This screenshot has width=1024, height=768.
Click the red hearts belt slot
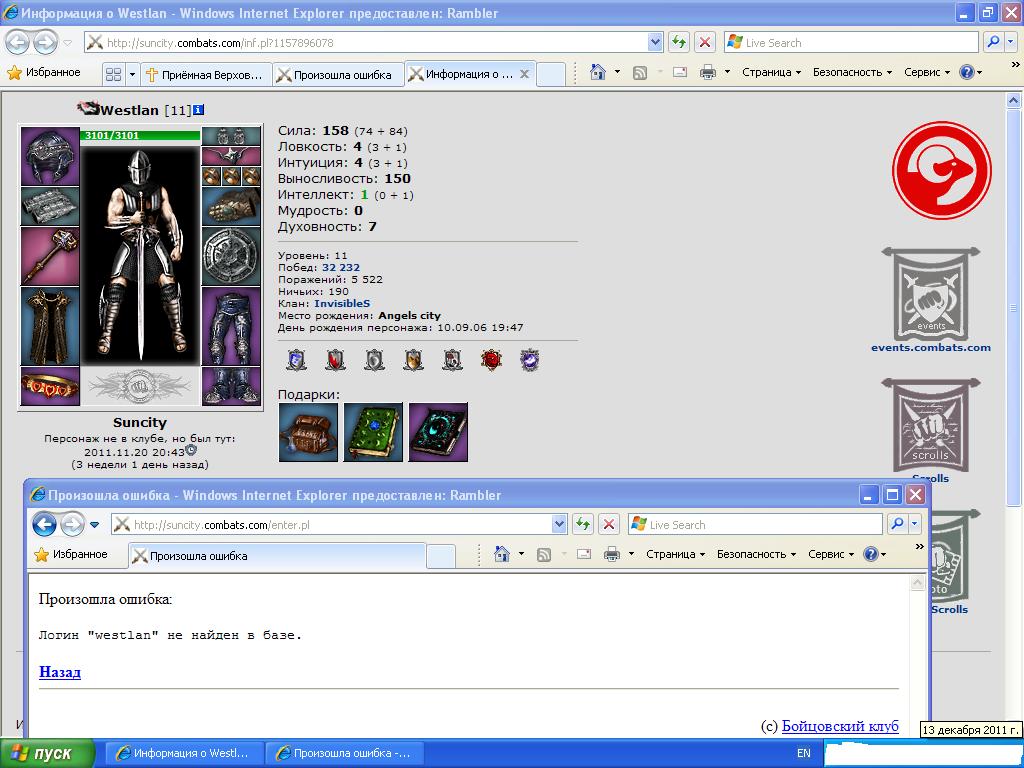pos(50,386)
